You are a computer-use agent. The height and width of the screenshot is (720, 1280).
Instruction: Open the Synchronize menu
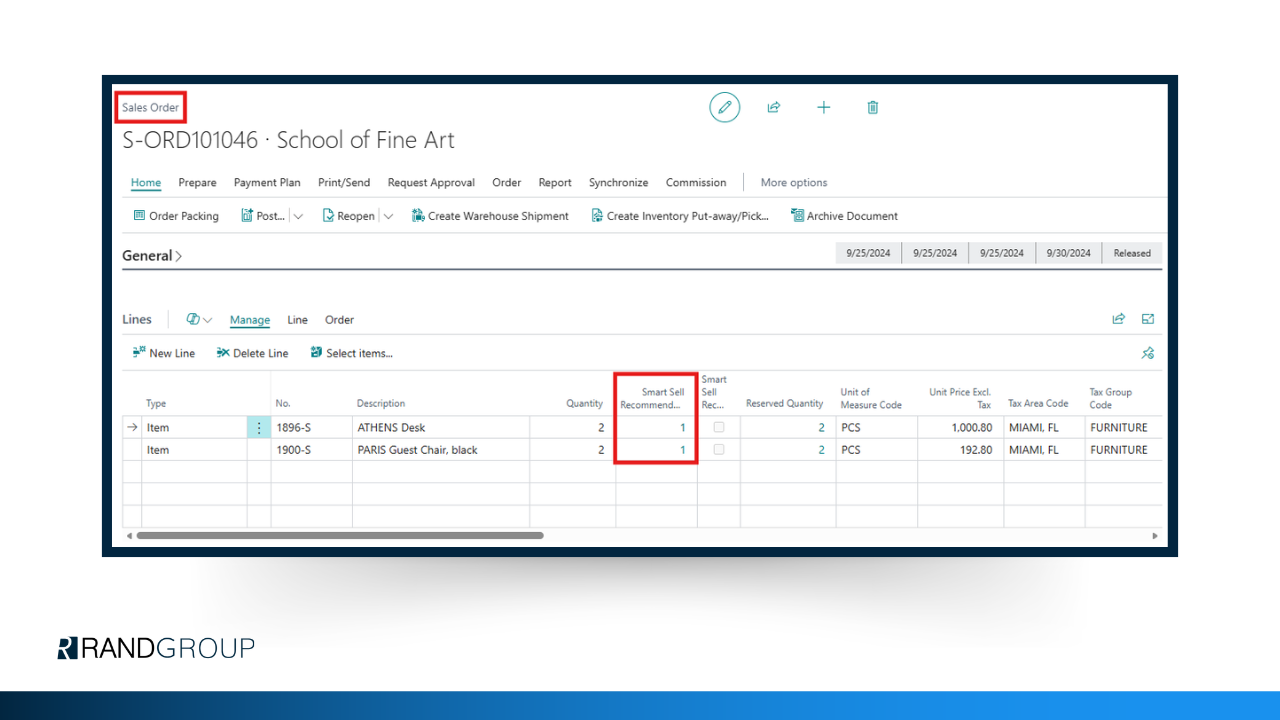pyautogui.click(x=618, y=183)
